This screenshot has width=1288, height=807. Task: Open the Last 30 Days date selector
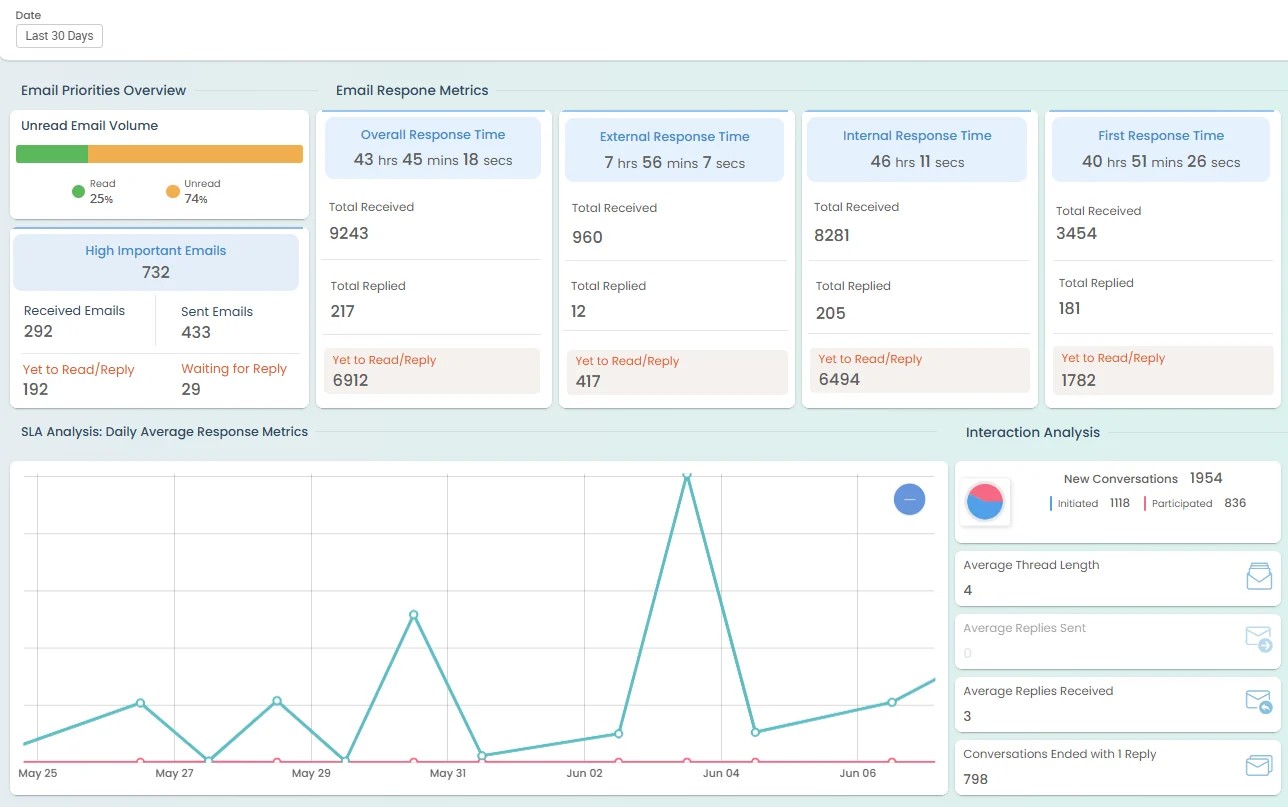58,35
